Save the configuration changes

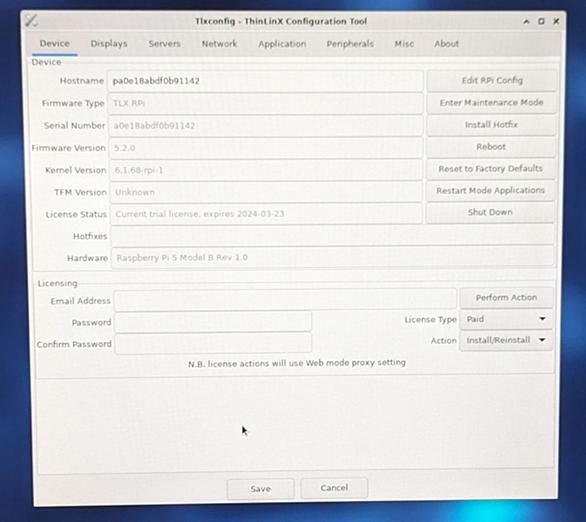[260, 489]
